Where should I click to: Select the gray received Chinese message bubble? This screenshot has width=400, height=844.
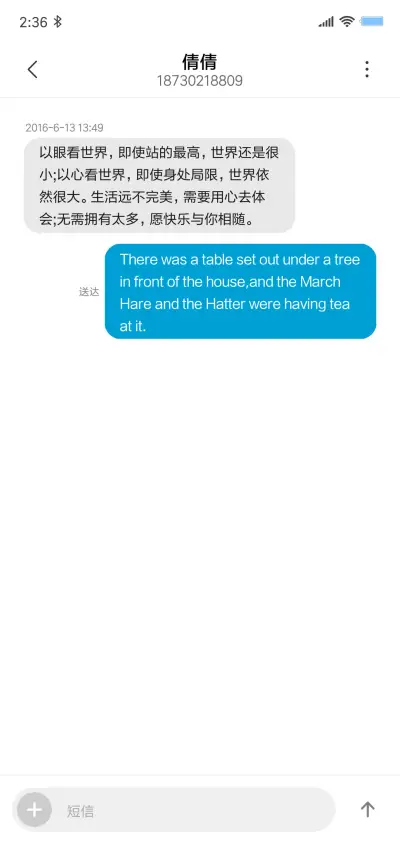(x=159, y=186)
